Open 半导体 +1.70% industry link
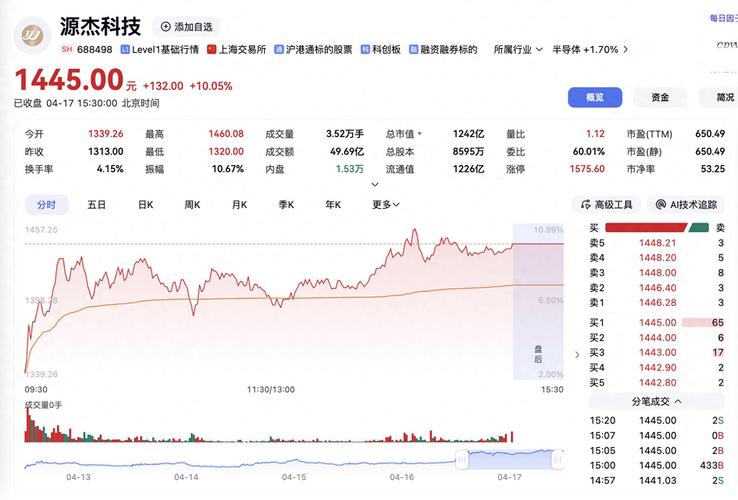Screen dimensions: 738x500 click(585, 49)
